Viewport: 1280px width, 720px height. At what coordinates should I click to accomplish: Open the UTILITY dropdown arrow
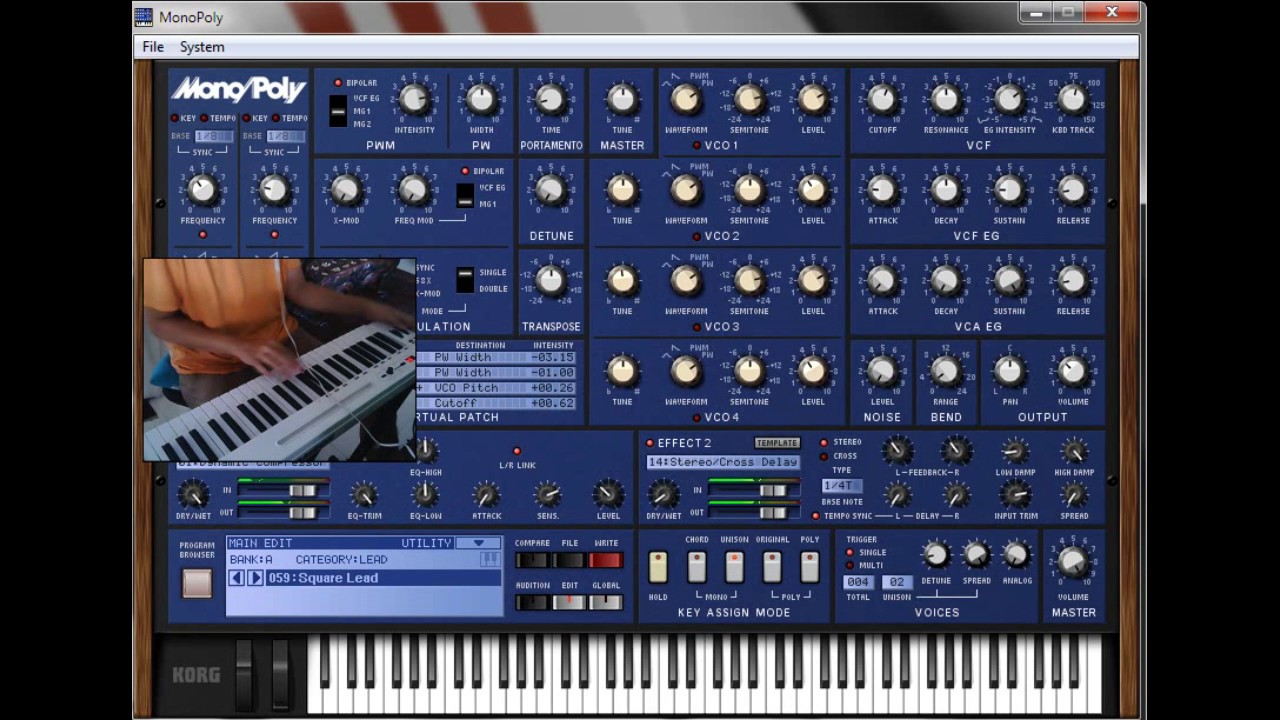point(478,543)
